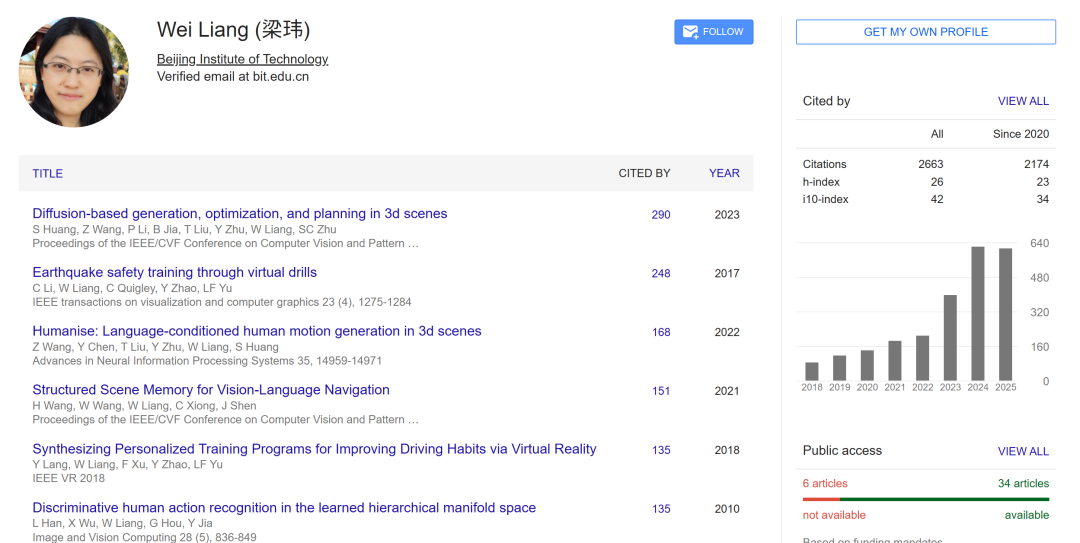Click the CITED BY column header
Viewport: 1080px width, 543px height.
[644, 173]
